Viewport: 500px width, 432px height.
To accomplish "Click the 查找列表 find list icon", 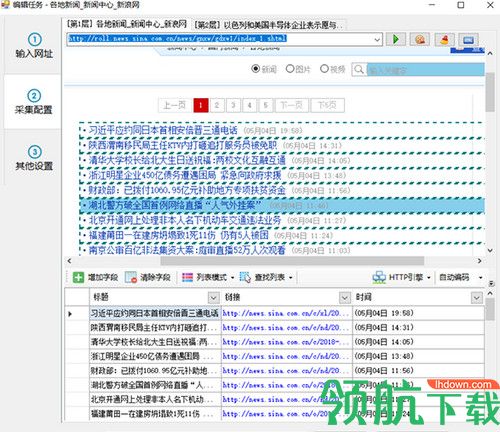I will [245, 277].
